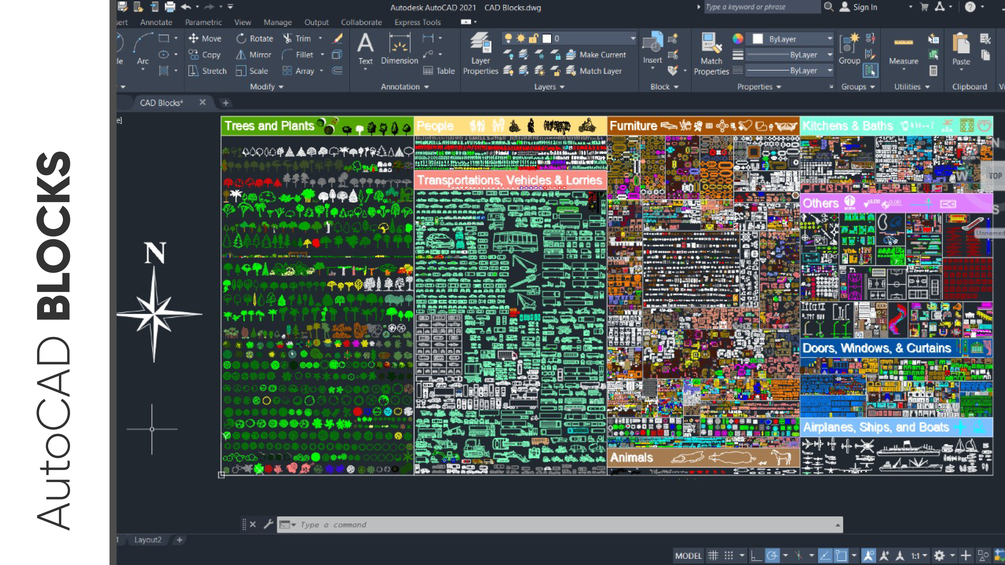Click the Group tool
1005x565 pixels.
[x=849, y=49]
